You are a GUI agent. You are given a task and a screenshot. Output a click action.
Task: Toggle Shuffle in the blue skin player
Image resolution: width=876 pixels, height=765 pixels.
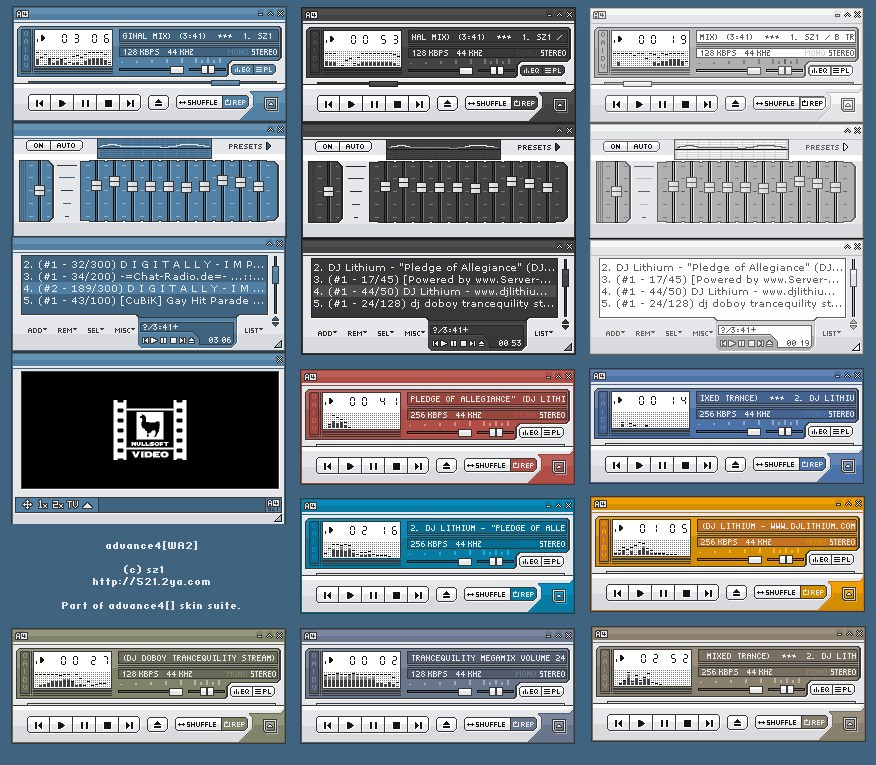[x=199, y=103]
